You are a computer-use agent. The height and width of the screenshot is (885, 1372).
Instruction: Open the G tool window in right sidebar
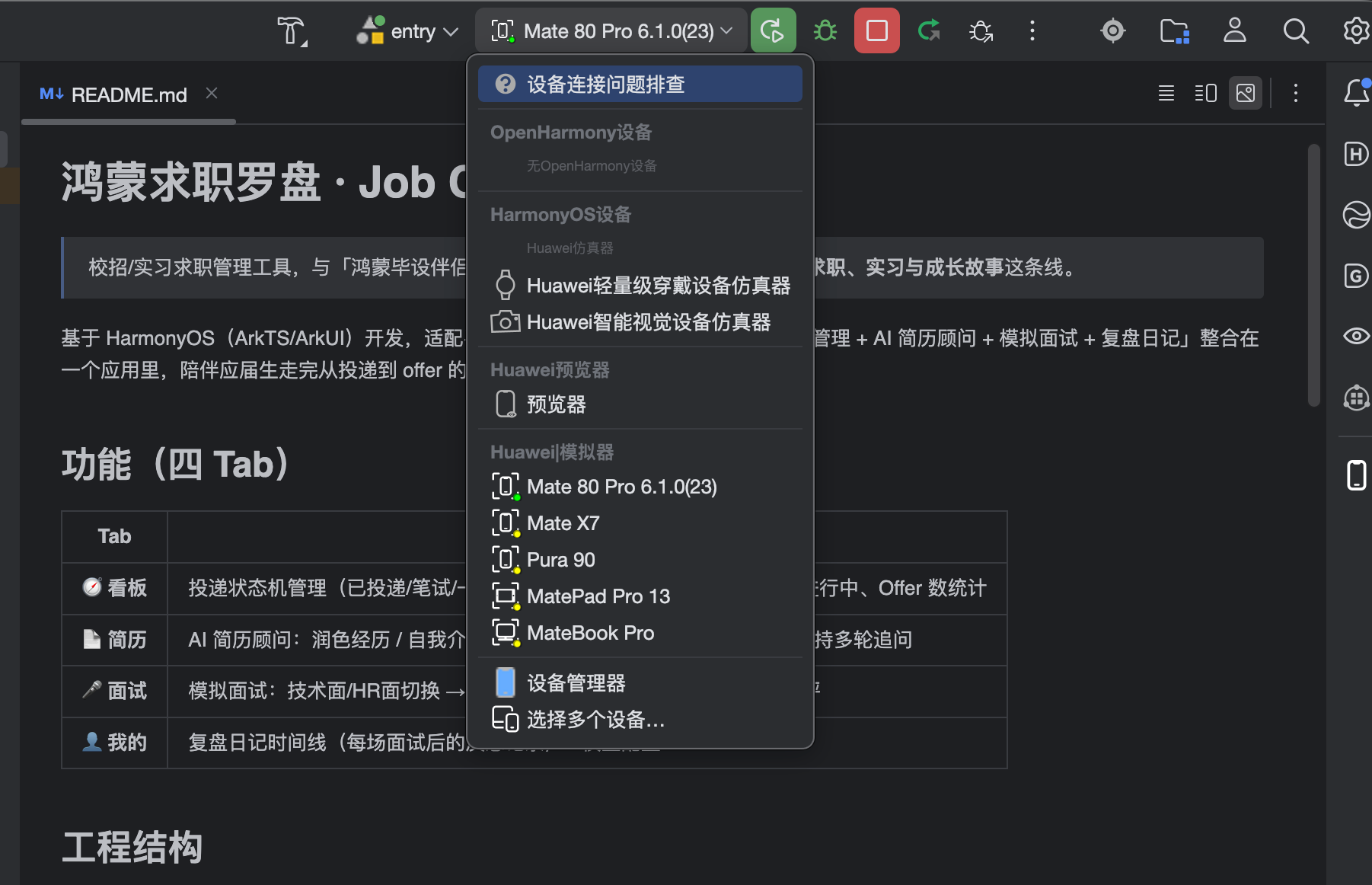(x=1356, y=276)
